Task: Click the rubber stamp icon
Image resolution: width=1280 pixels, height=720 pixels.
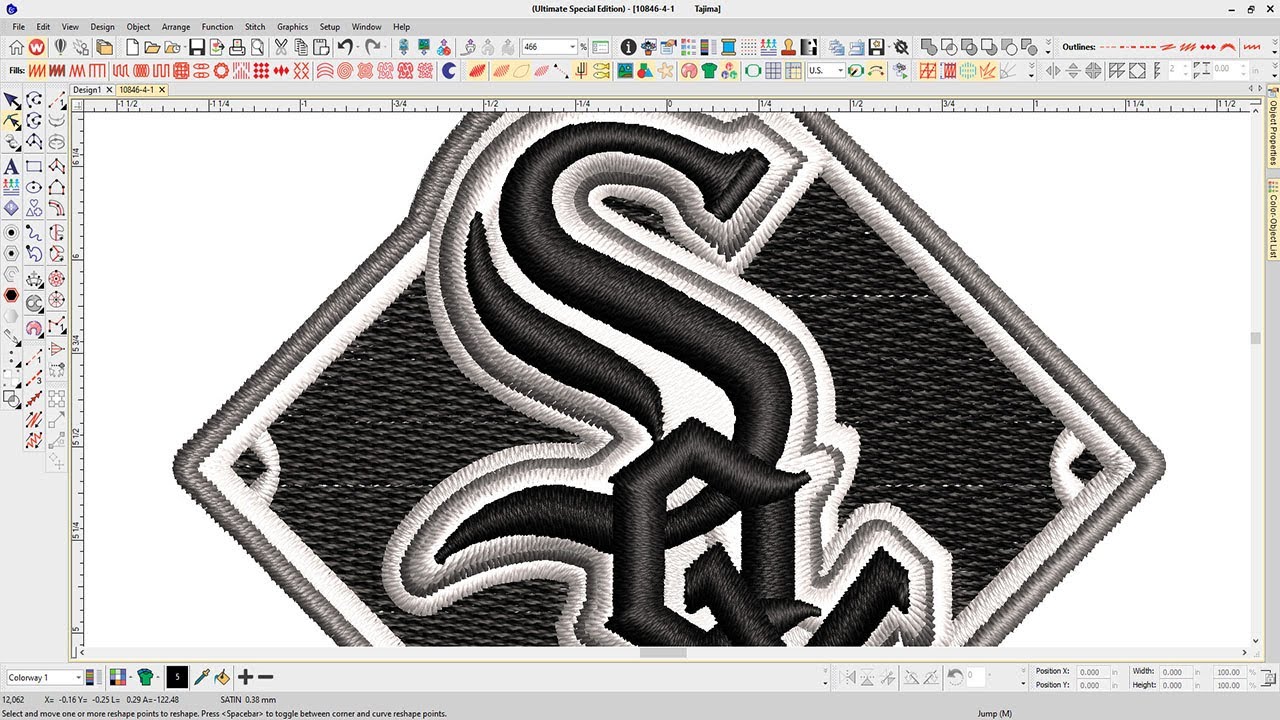Action: tap(788, 47)
